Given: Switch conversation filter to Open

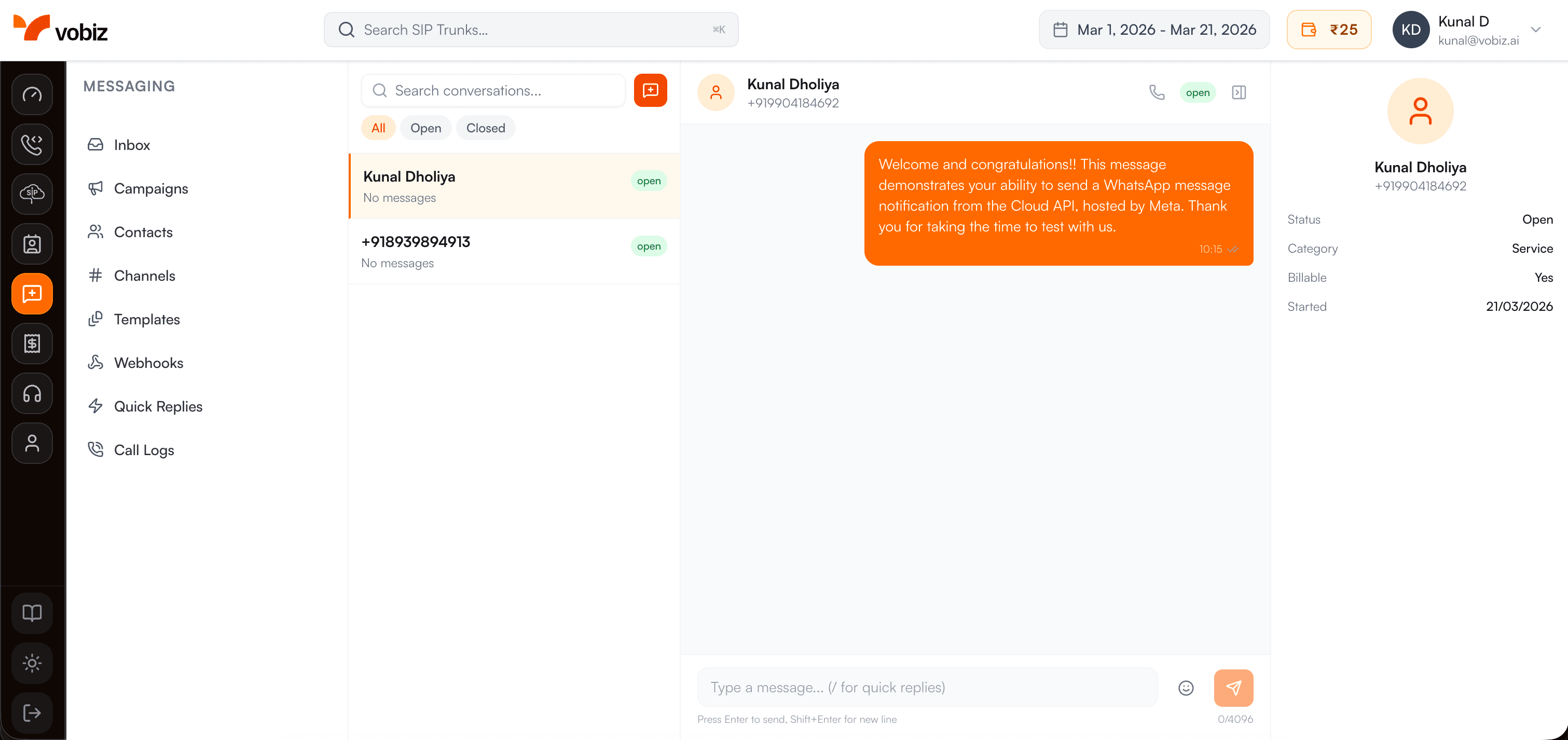Looking at the screenshot, I should tap(425, 128).
